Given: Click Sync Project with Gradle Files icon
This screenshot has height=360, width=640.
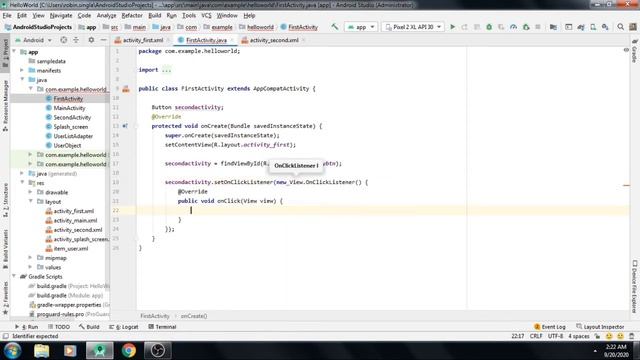Looking at the screenshot, I should [x=581, y=27].
